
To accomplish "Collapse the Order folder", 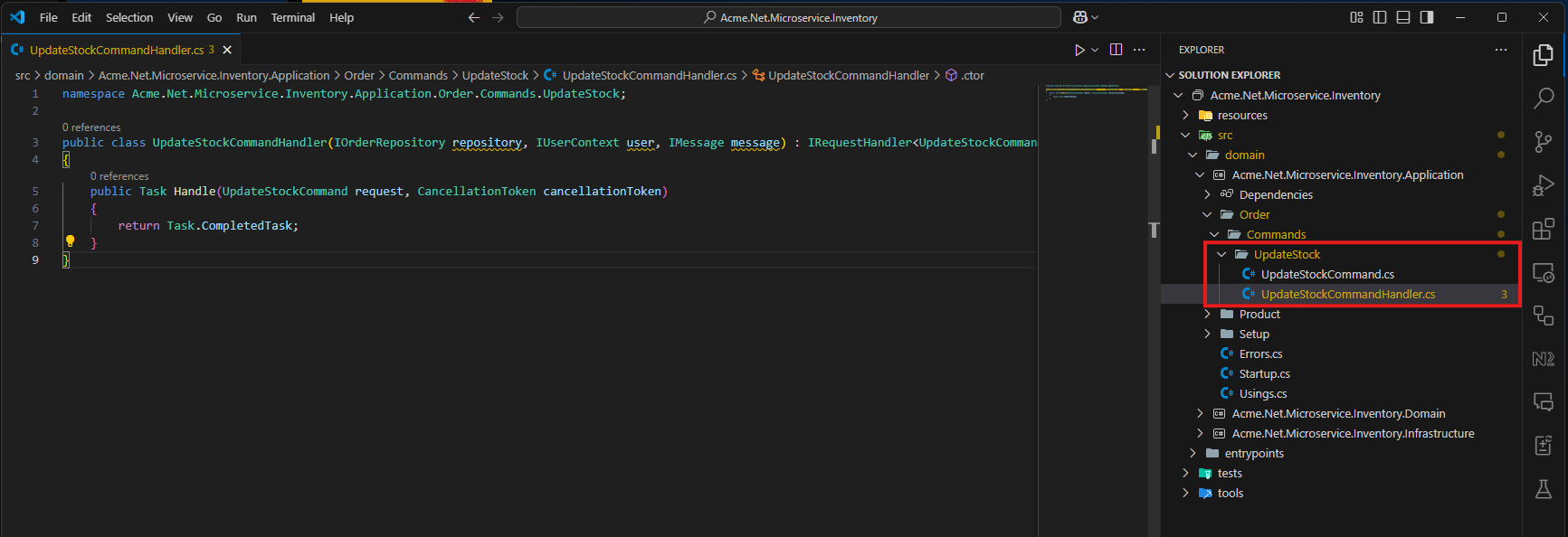I will [x=1207, y=214].
